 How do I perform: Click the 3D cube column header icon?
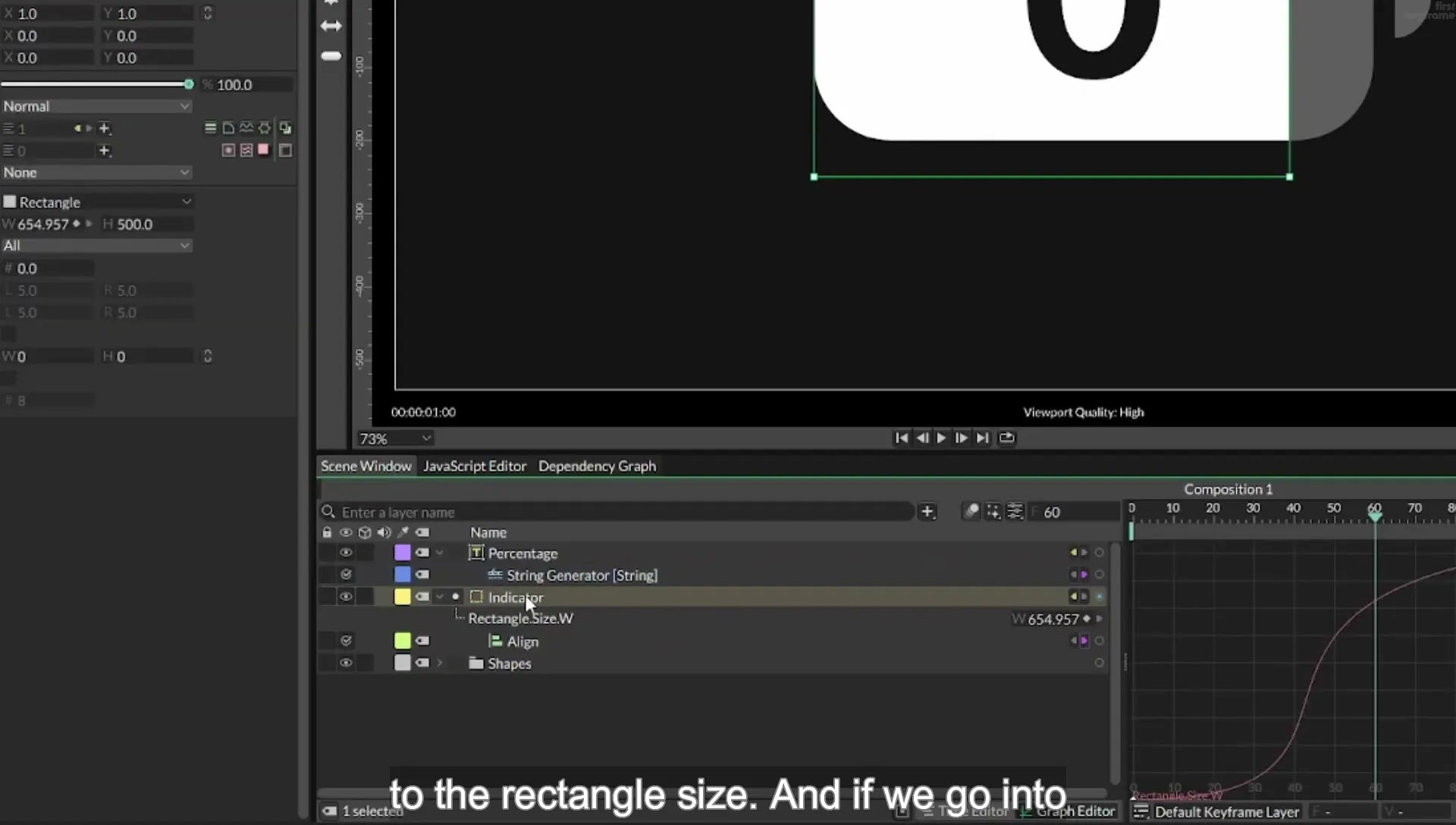tap(365, 532)
